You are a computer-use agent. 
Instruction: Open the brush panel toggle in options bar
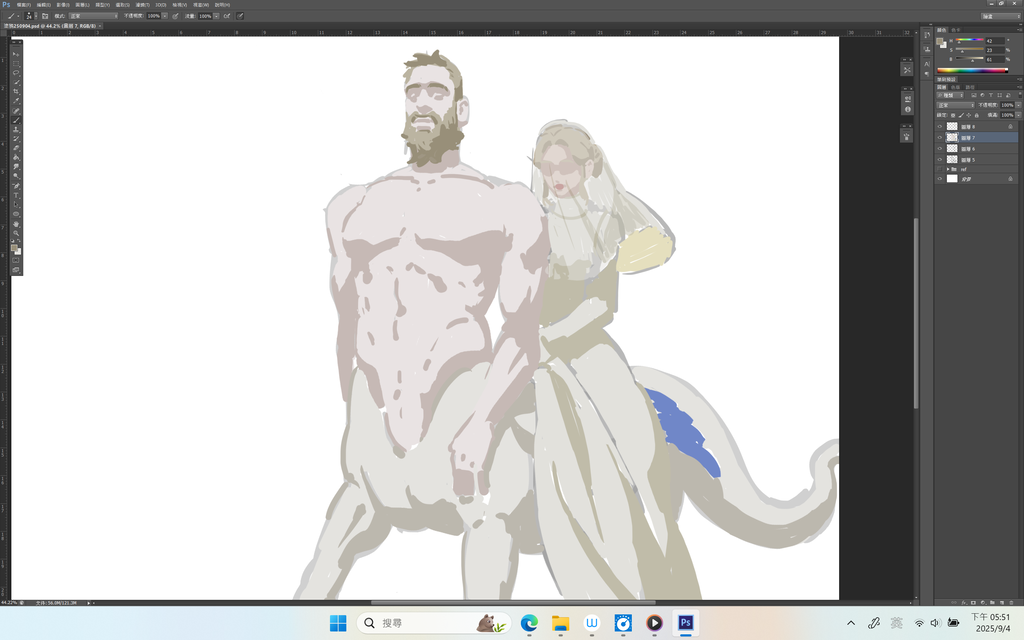coord(45,16)
